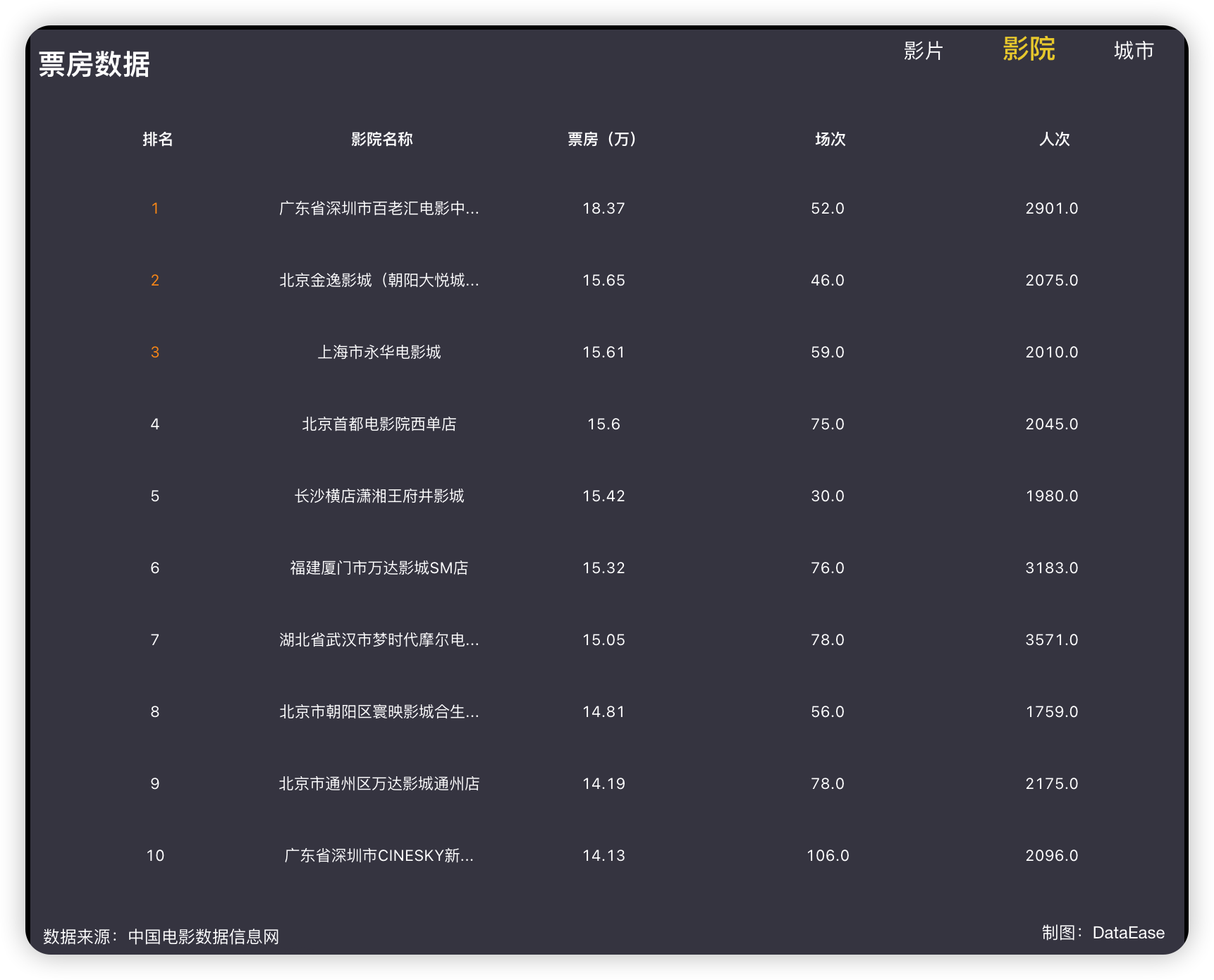
Task: Click attendance value 2045.0
Action: pos(1052,424)
